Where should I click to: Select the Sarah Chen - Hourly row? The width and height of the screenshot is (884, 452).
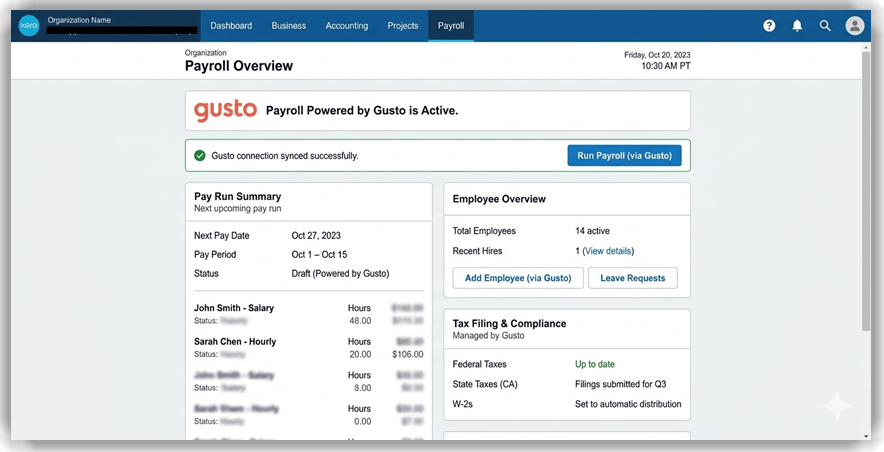click(x=235, y=341)
